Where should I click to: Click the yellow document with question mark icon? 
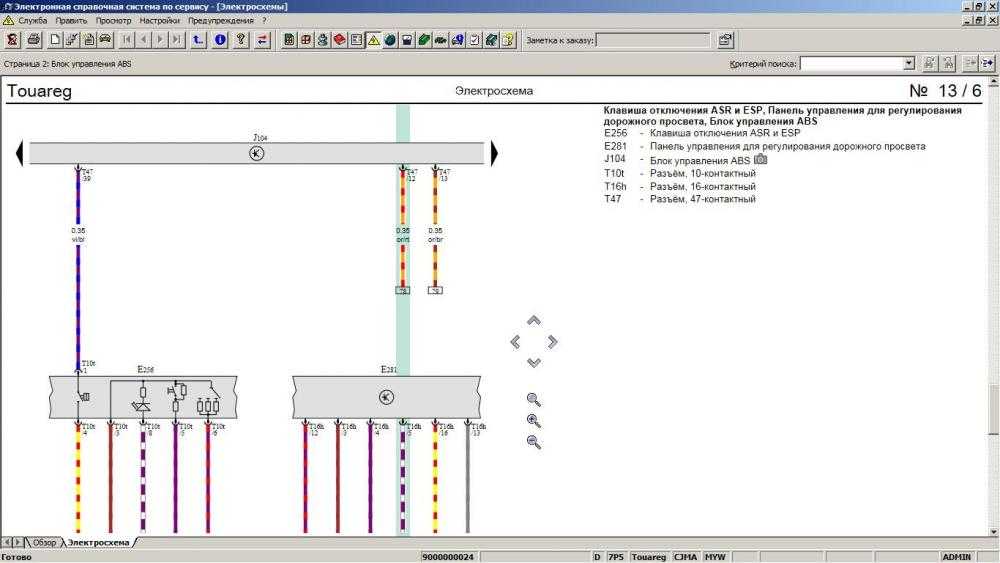pos(508,40)
